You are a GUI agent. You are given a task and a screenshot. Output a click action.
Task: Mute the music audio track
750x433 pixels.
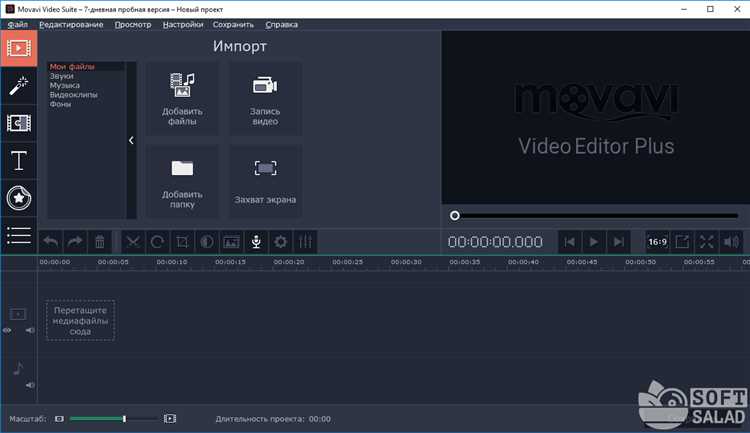(30, 385)
